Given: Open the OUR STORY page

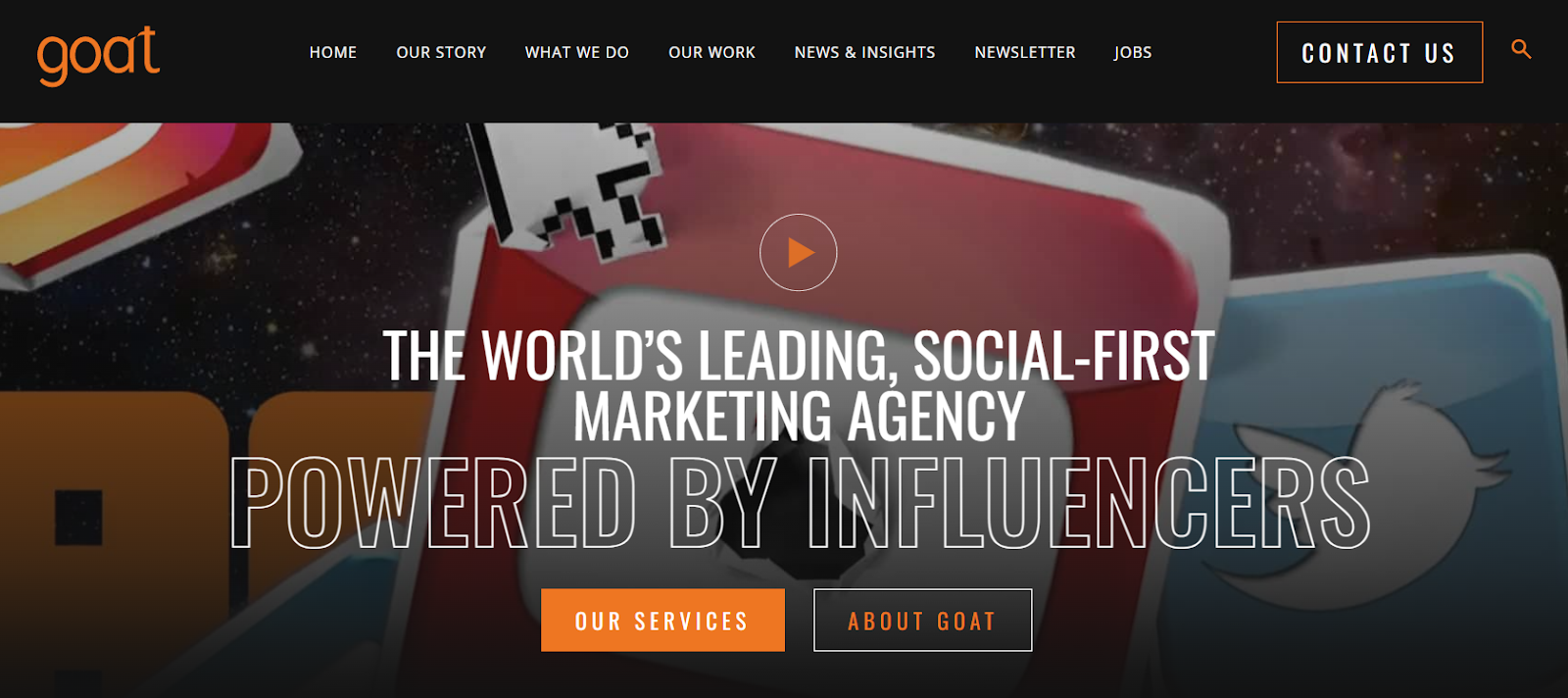Looking at the screenshot, I should click(441, 52).
